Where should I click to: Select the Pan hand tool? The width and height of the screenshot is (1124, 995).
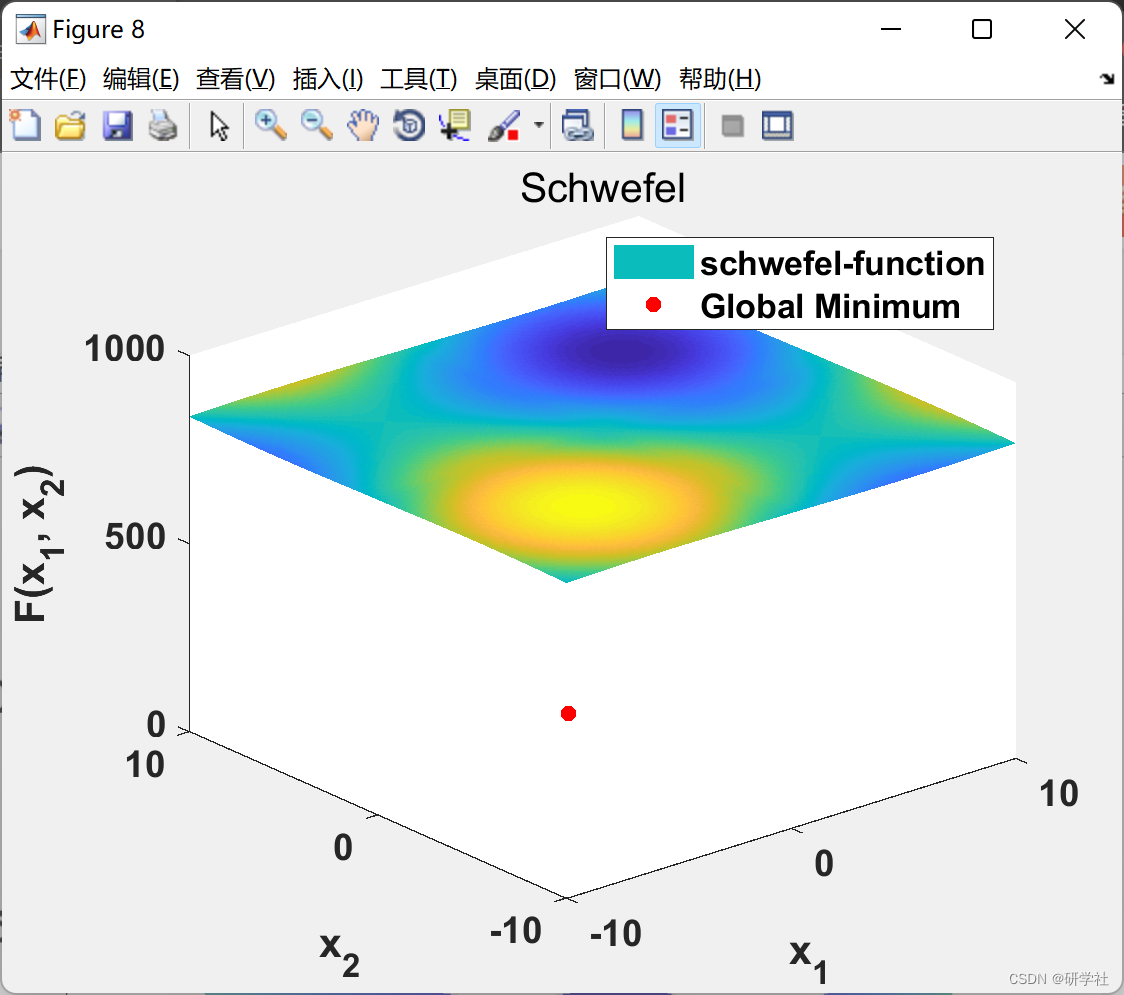pyautogui.click(x=363, y=125)
